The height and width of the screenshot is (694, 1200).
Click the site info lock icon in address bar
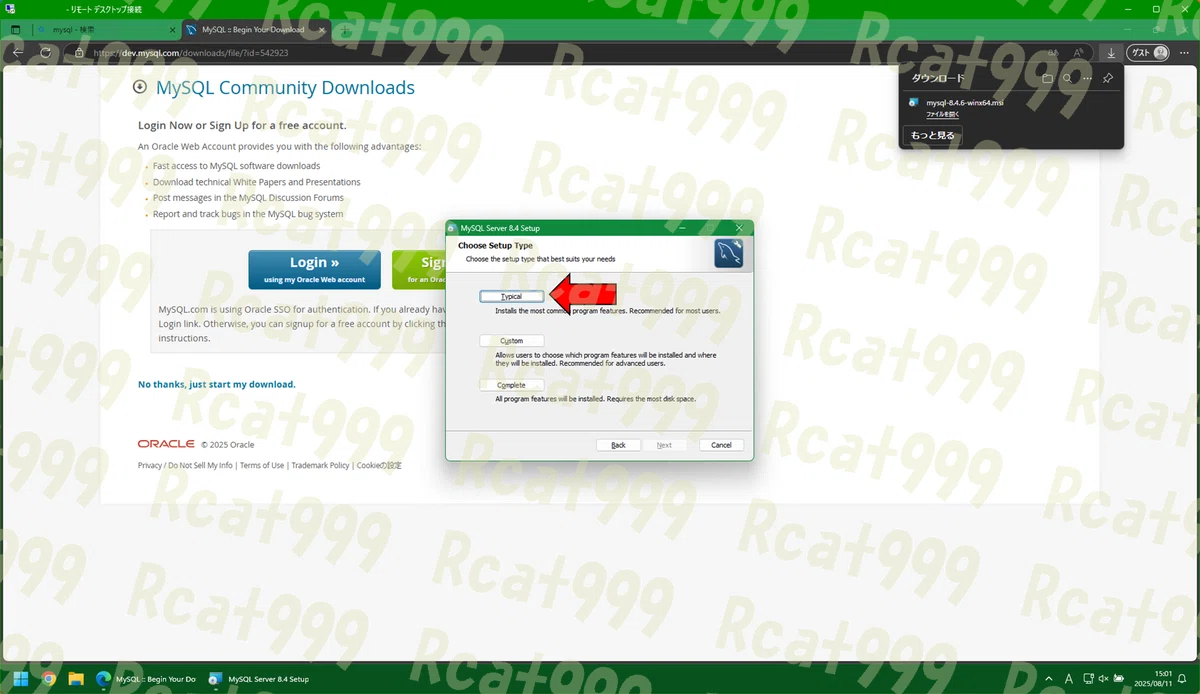click(80, 52)
